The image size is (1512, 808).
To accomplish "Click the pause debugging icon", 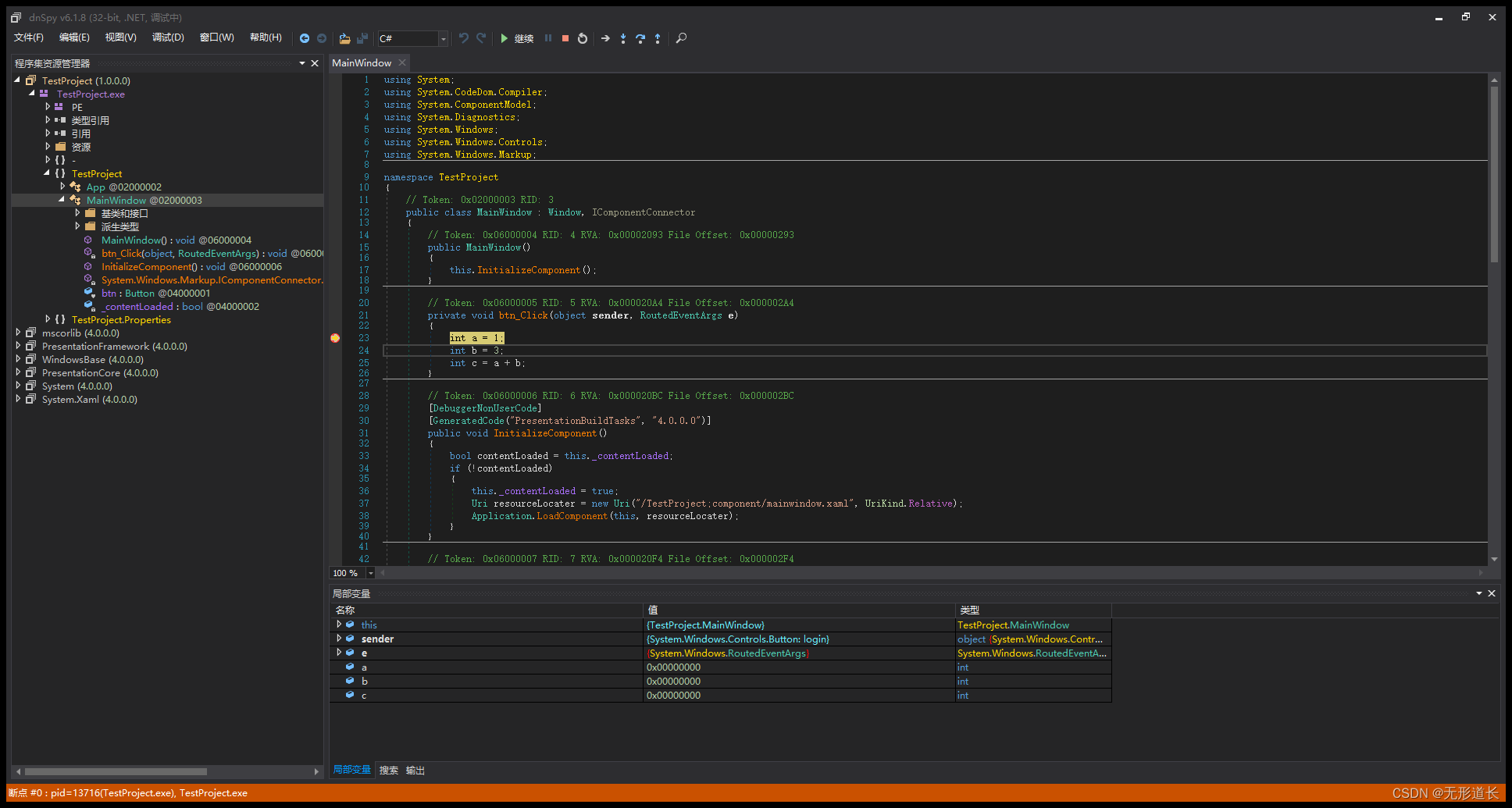I will tap(548, 38).
